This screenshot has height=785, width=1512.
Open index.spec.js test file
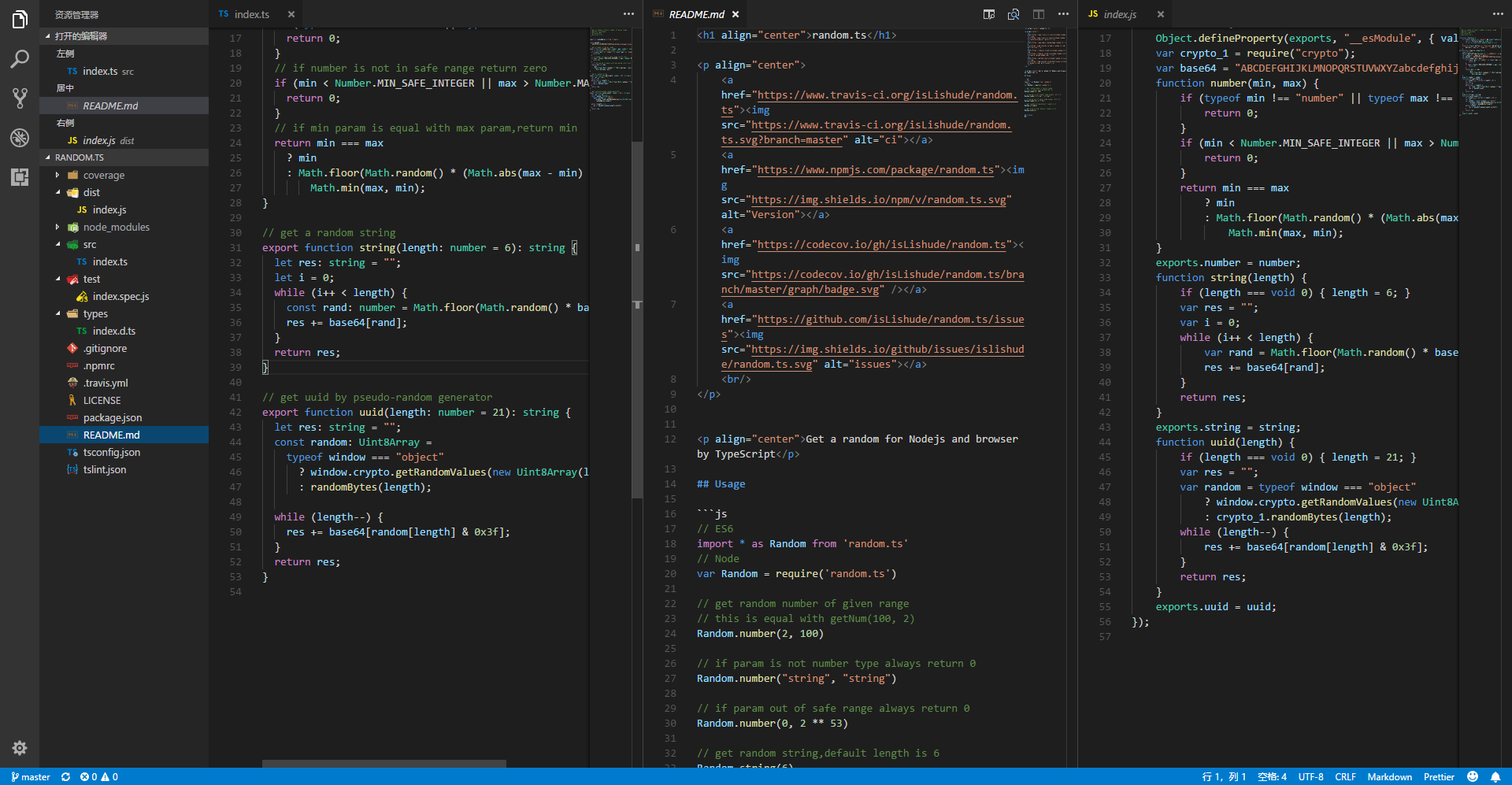124,296
